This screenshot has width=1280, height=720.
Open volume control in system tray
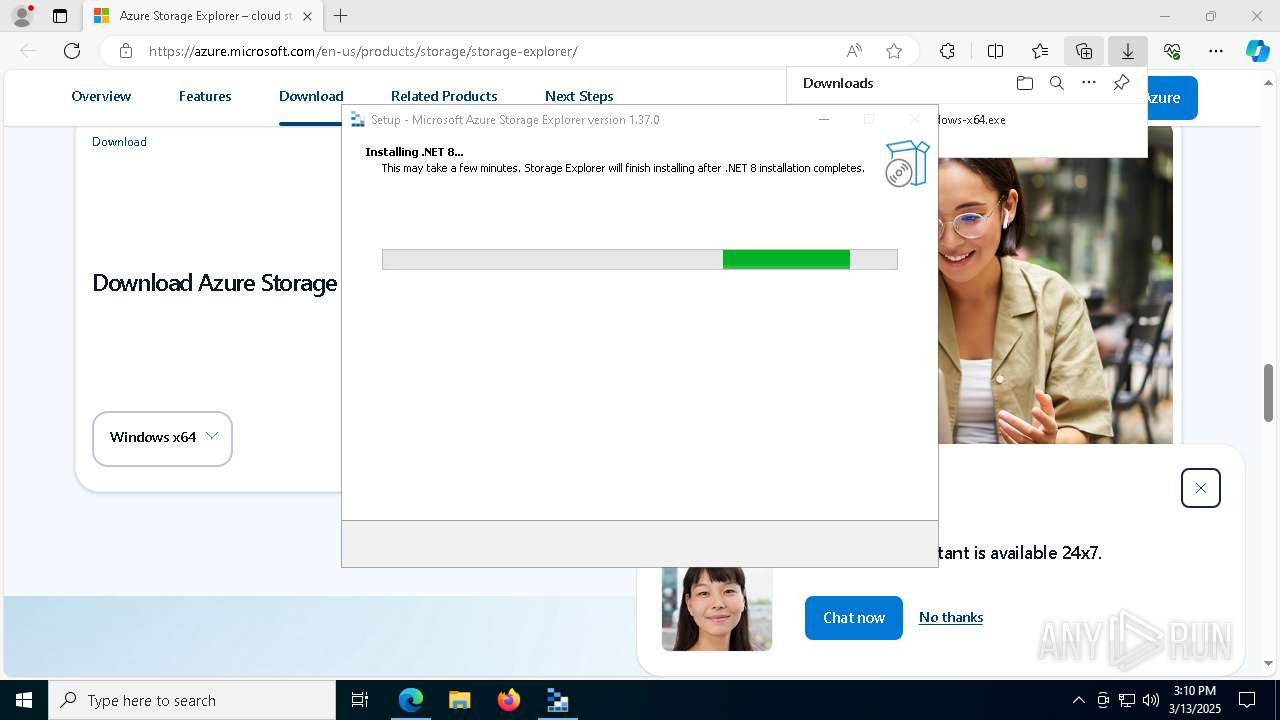click(x=1151, y=700)
